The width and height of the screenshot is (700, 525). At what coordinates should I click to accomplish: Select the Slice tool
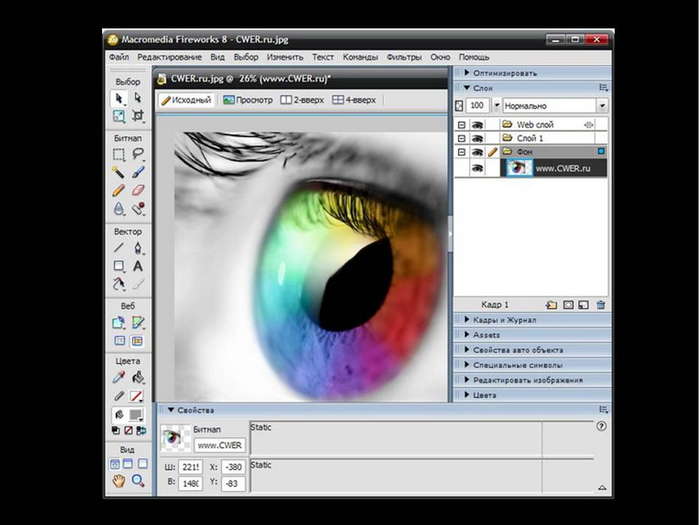[138, 322]
